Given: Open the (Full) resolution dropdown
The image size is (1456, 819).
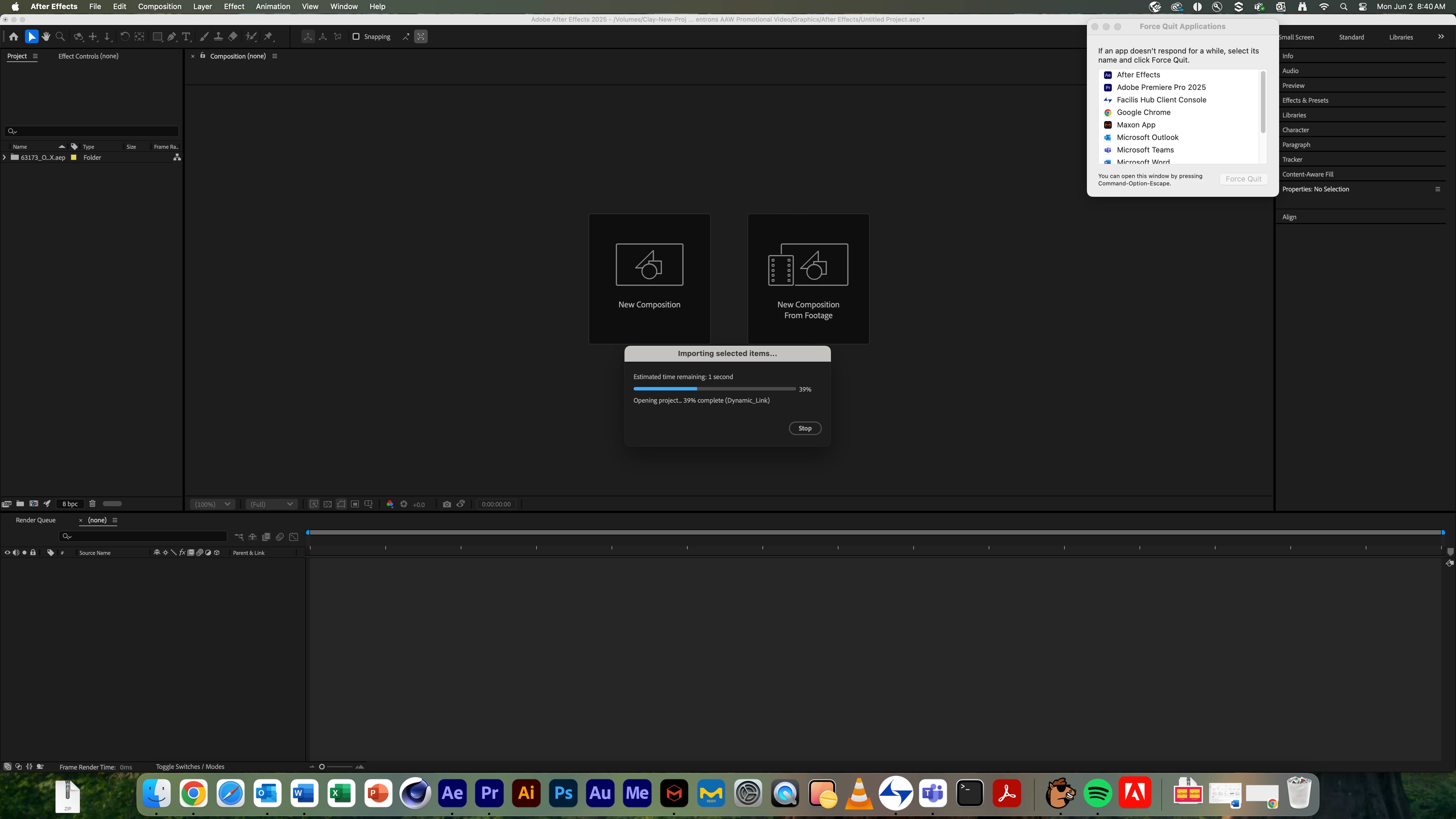Looking at the screenshot, I should tap(272, 504).
